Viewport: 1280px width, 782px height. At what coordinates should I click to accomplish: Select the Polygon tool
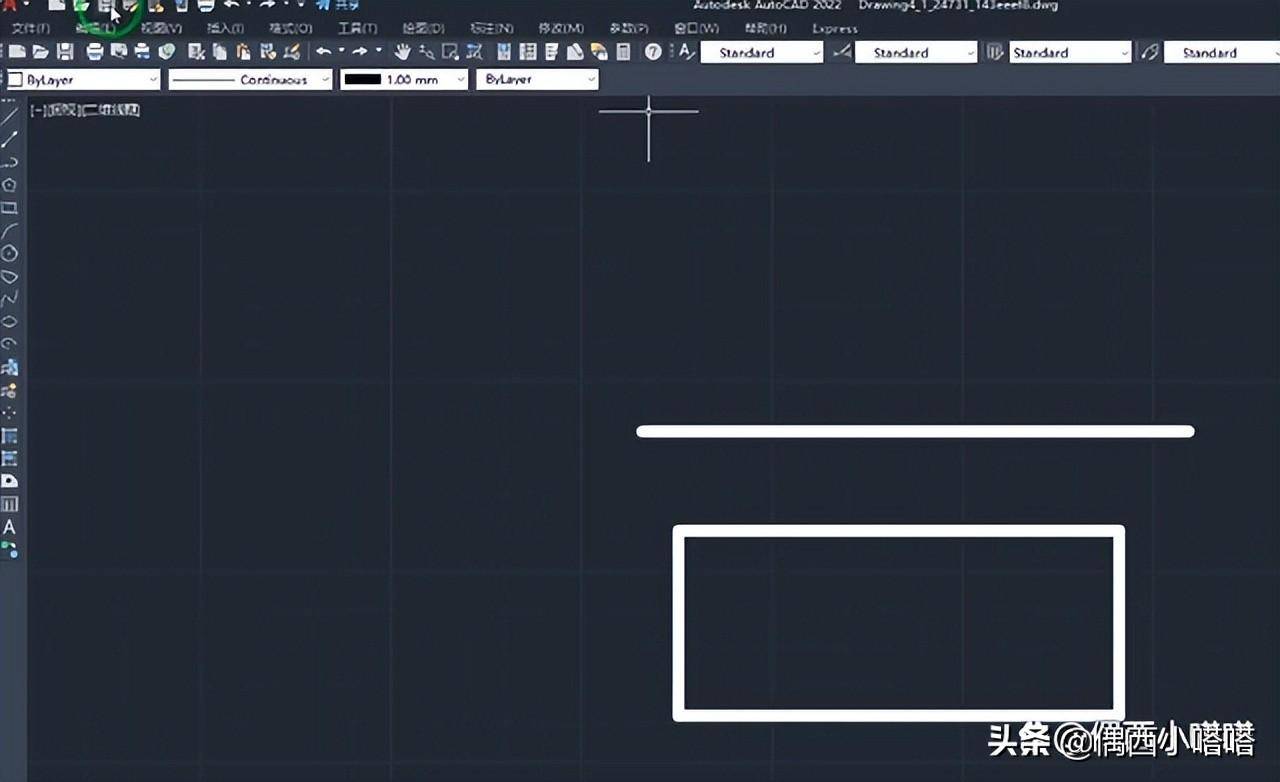coord(10,184)
